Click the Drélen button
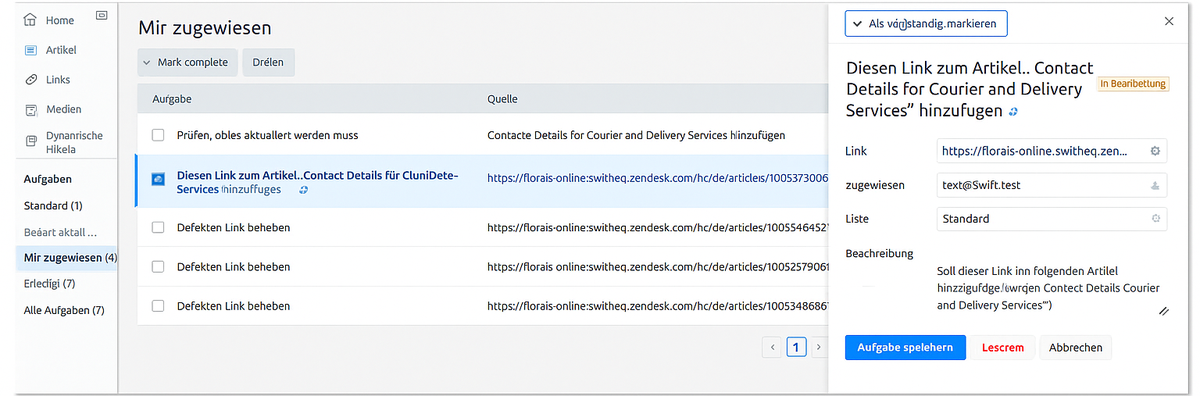The image size is (1200, 396). (268, 62)
